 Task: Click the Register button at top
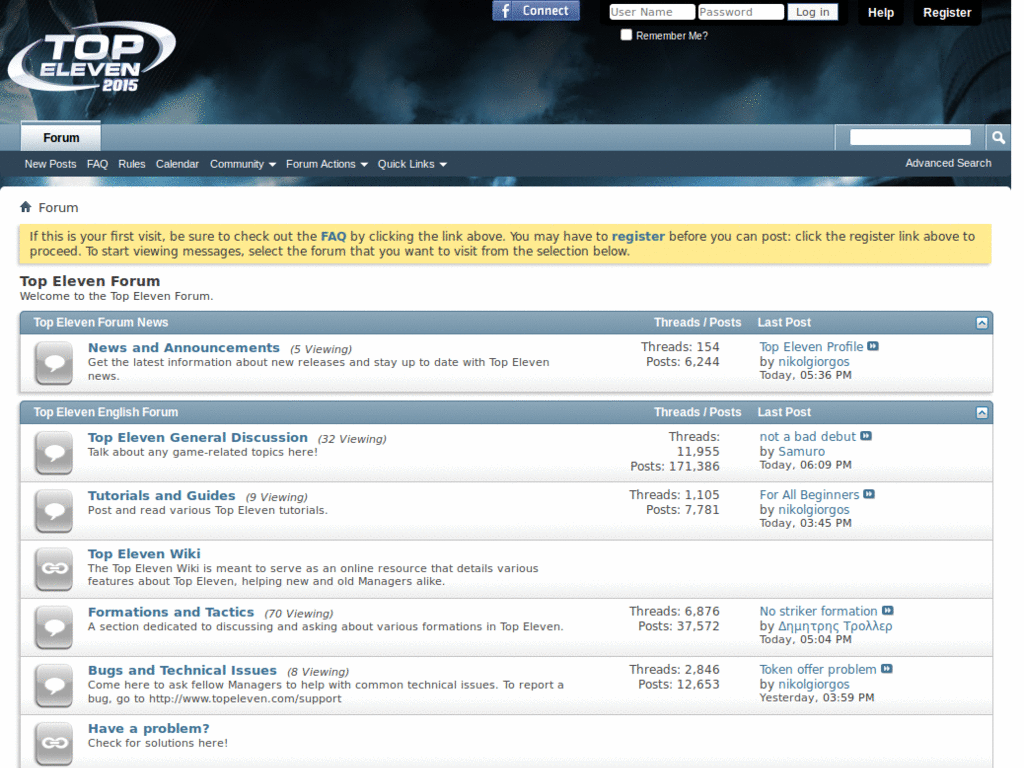click(x=947, y=12)
